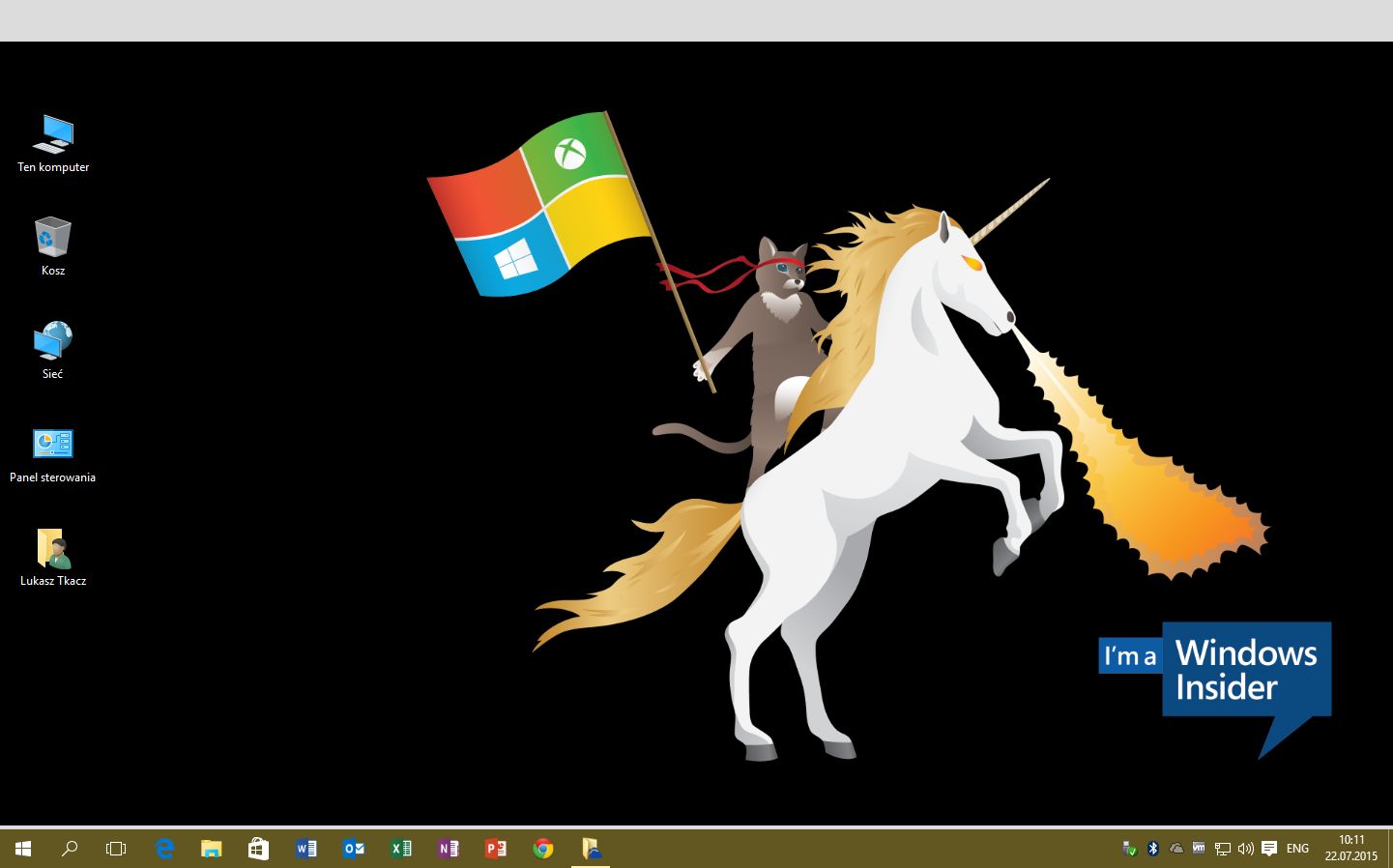Switch input language via ENG indicator

(1297, 849)
